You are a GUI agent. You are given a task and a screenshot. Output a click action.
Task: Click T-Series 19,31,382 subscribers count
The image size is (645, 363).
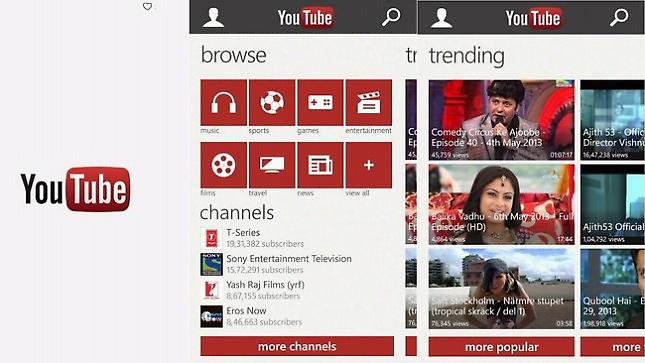(265, 244)
